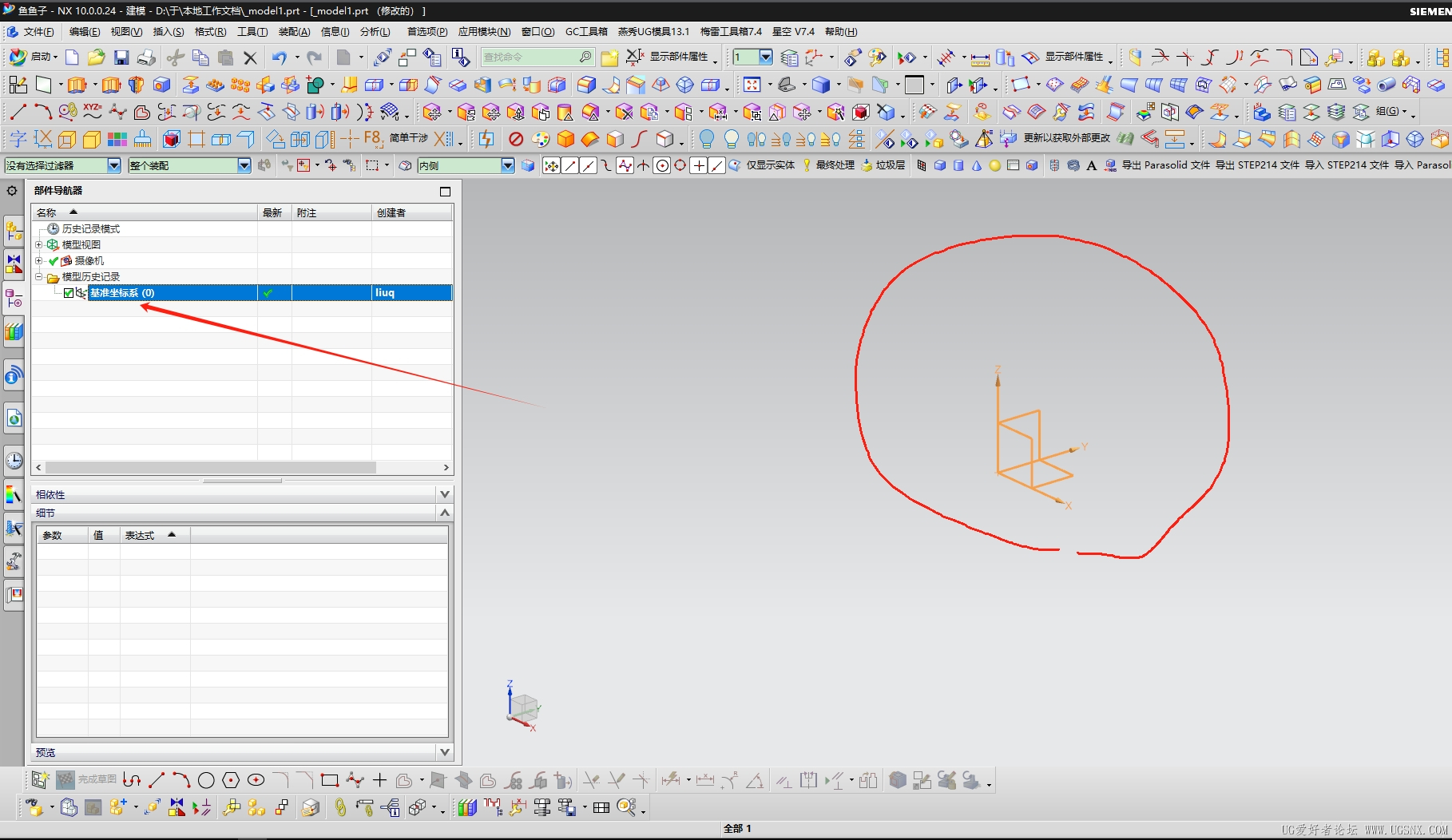The image size is (1452, 840).
Task: Click the Circle sketch tool at bottom
Action: click(x=206, y=781)
